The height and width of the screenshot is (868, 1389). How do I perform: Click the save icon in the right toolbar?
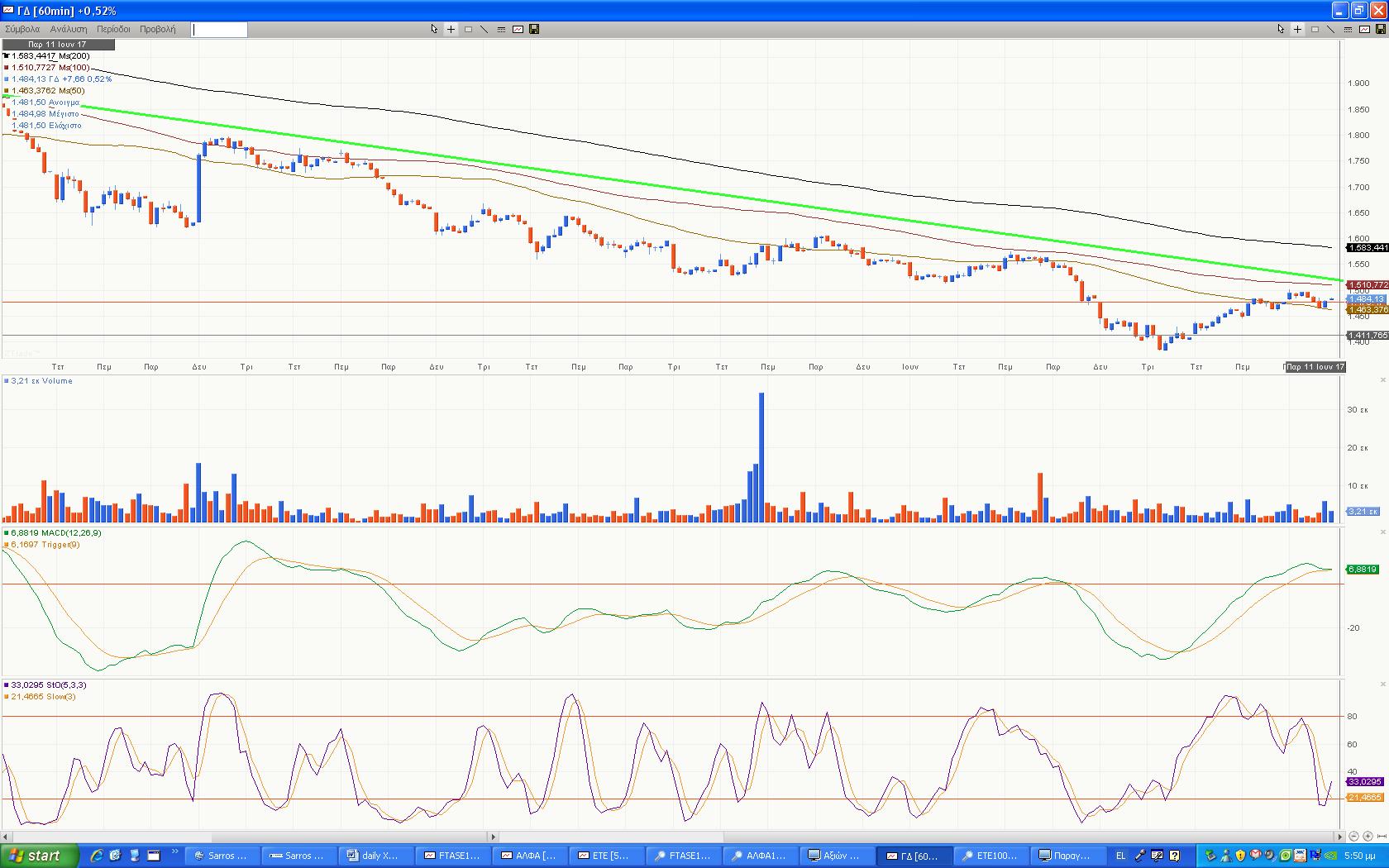coord(1380,29)
